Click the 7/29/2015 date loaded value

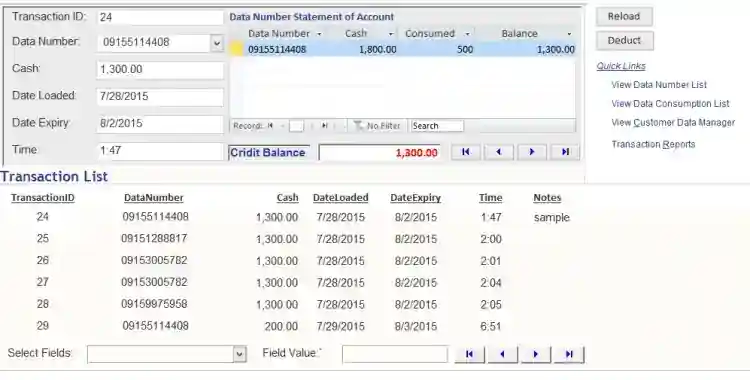coord(341,326)
